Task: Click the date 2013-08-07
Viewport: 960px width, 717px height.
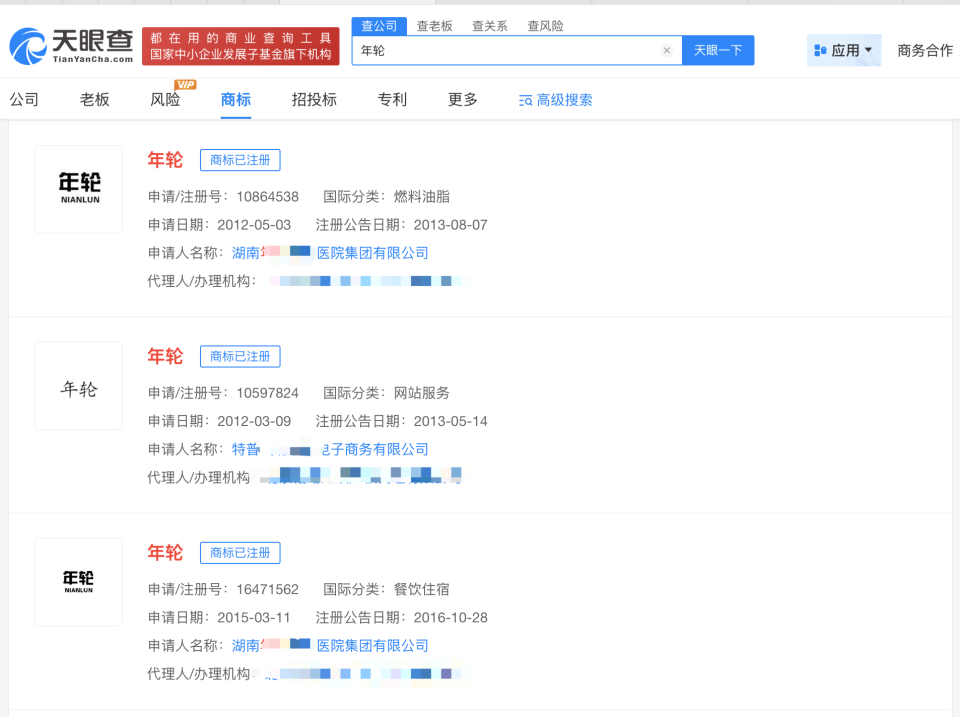Action: pos(451,225)
